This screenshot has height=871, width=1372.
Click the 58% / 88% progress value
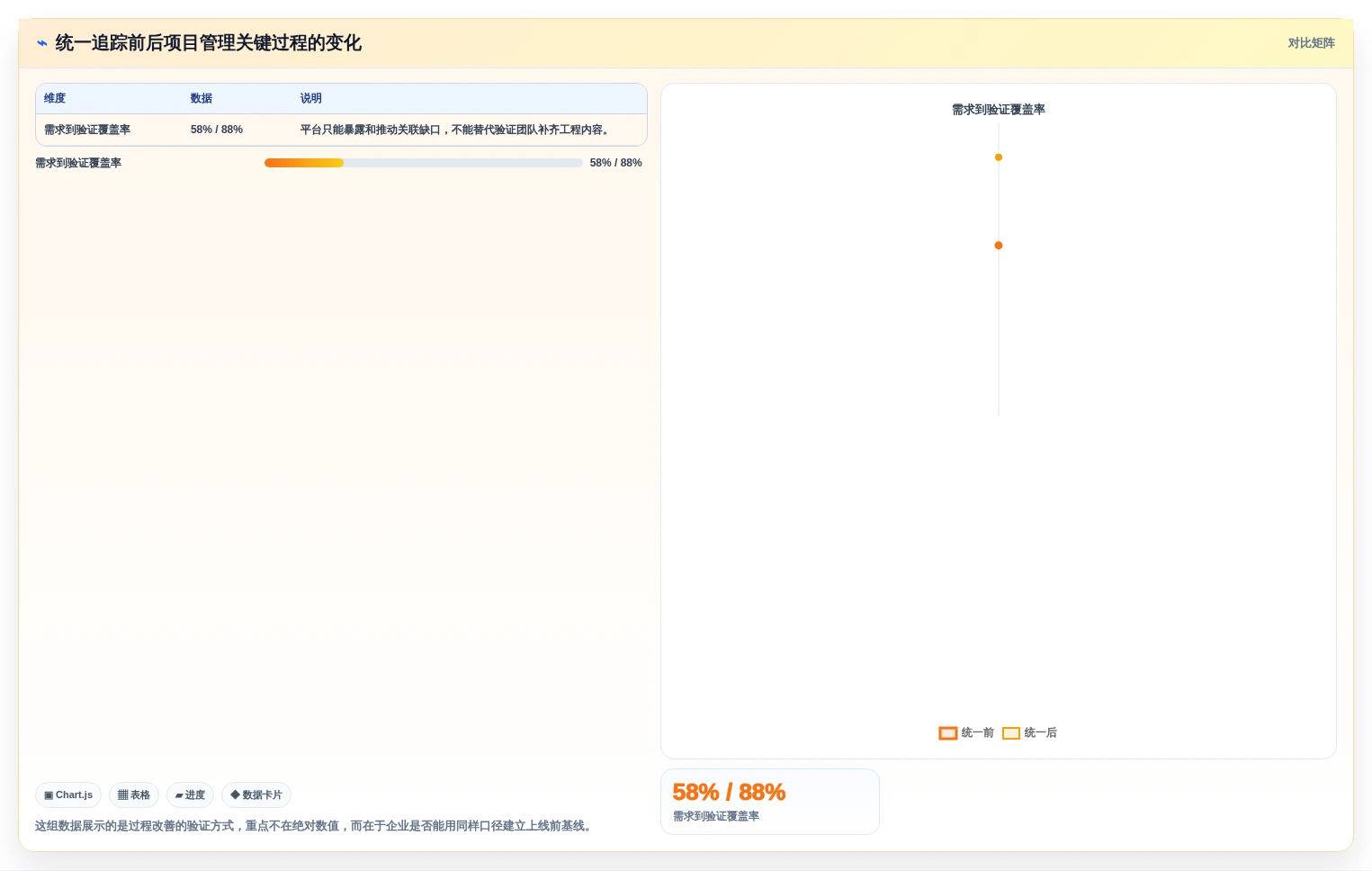pos(616,163)
